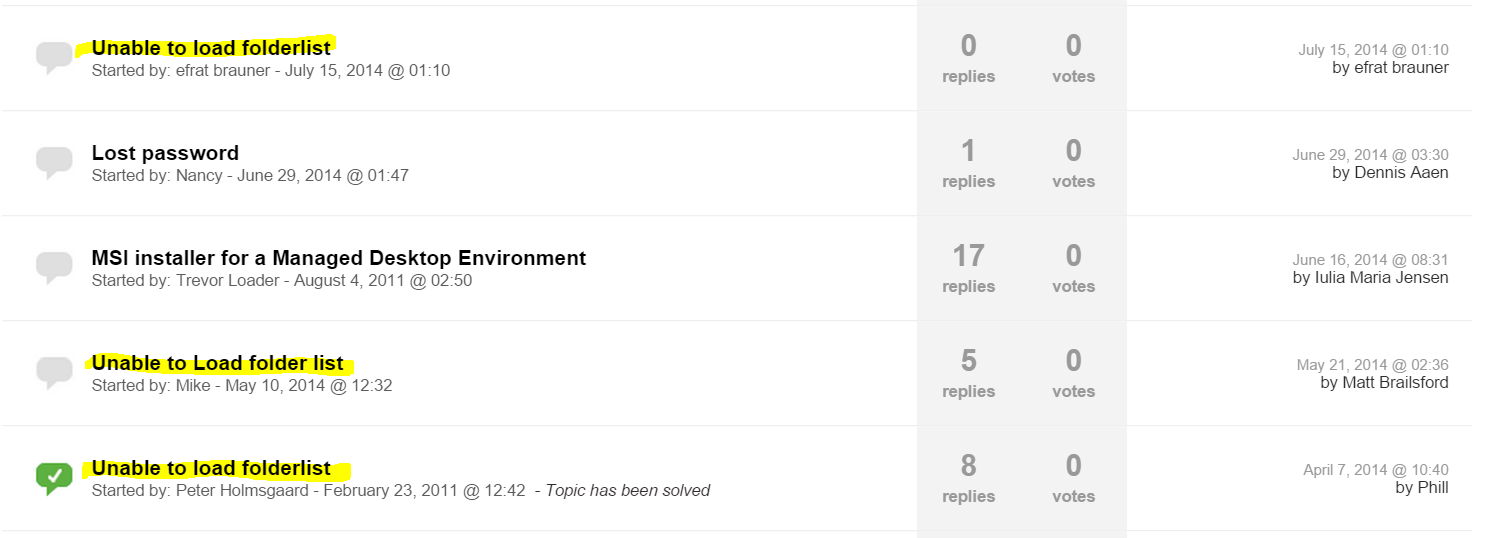1492x538 pixels.
Task: Click the 8 replies count
Action: tap(968, 467)
